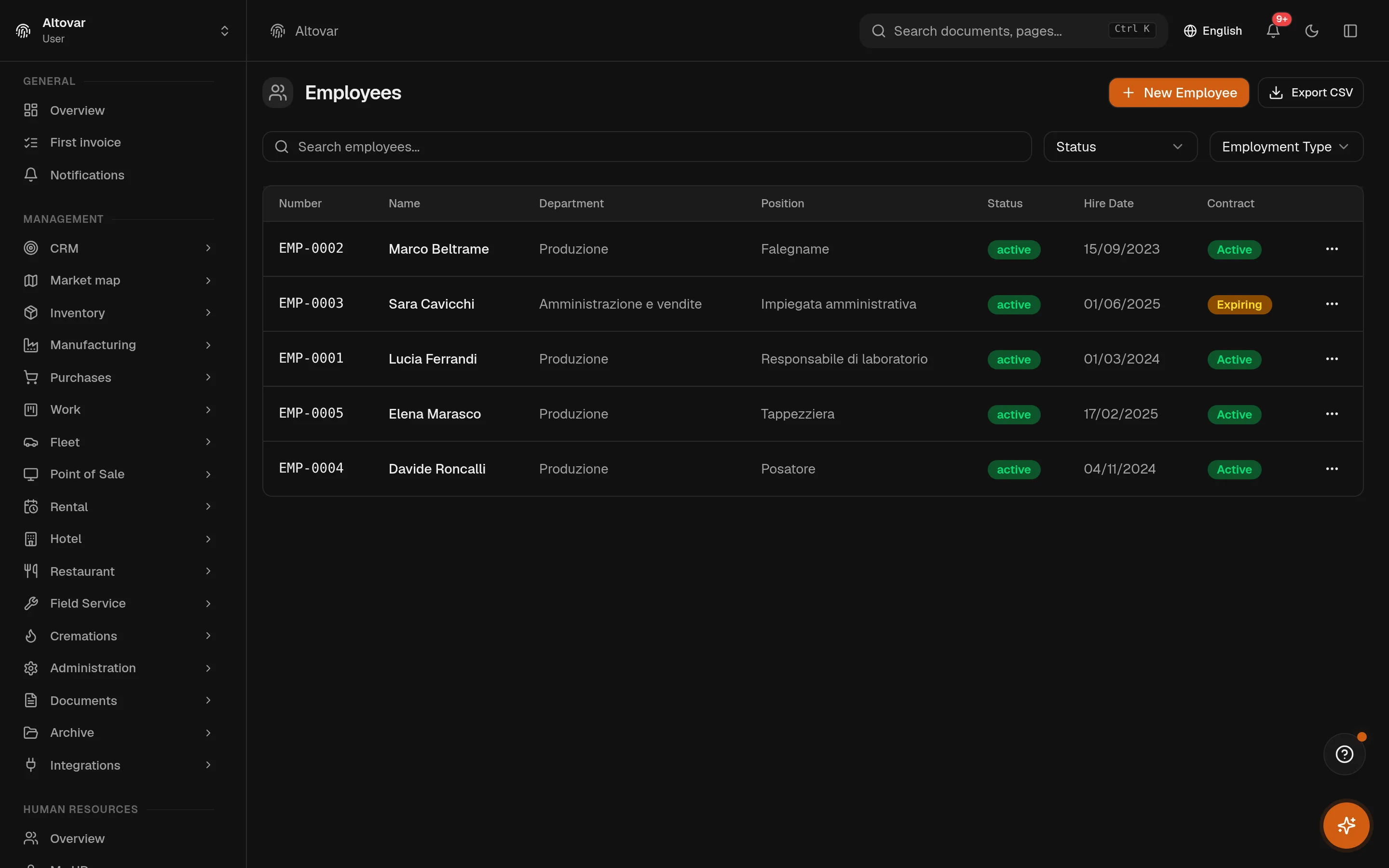Viewport: 1389px width, 868px height.
Task: Click Amministrazione e vendite department cell
Action: pos(620,304)
